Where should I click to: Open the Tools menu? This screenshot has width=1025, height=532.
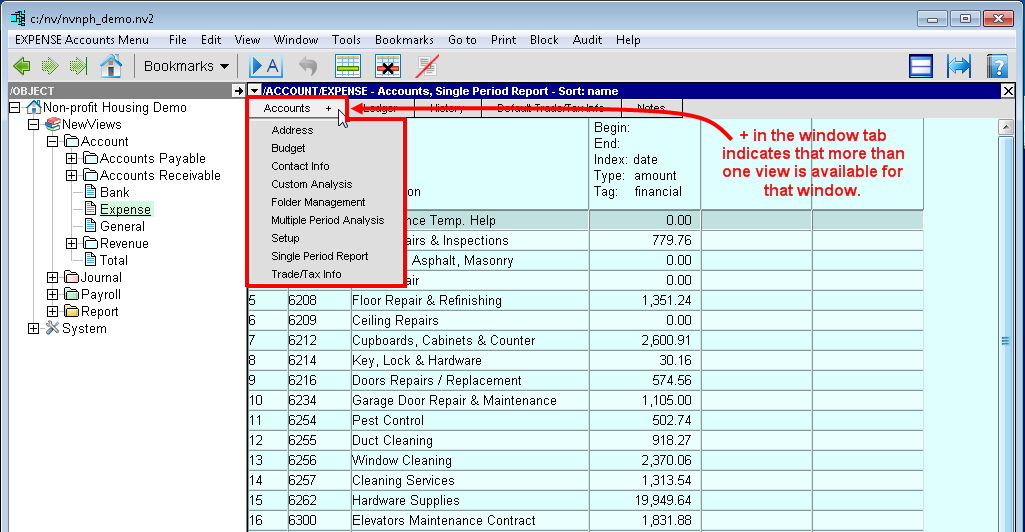click(347, 40)
